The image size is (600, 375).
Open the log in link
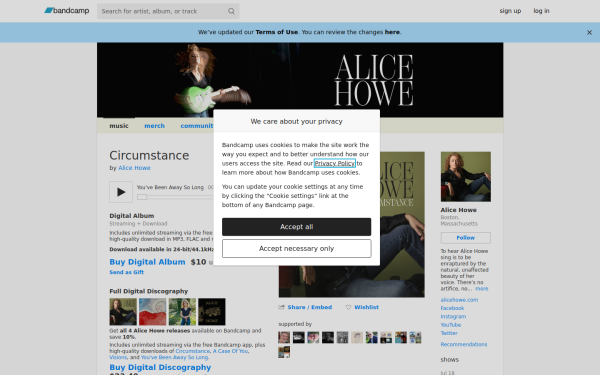pyautogui.click(x=541, y=11)
